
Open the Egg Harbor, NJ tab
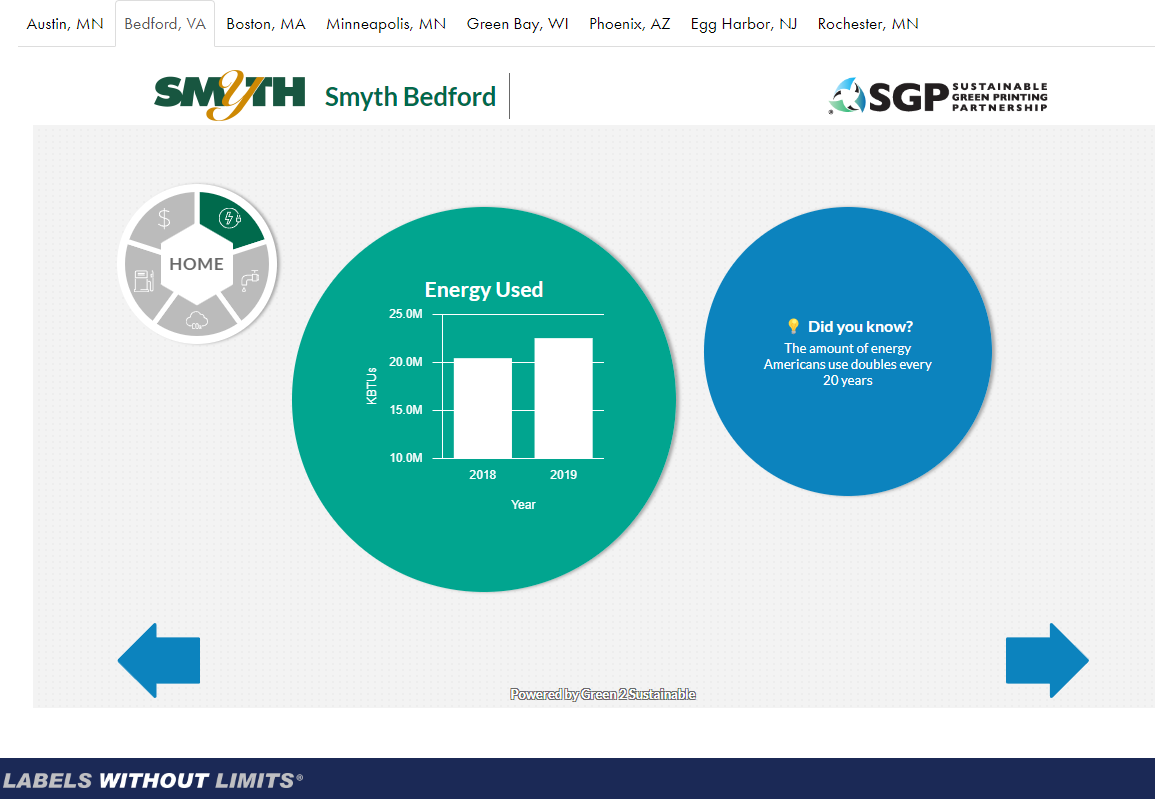(x=744, y=24)
